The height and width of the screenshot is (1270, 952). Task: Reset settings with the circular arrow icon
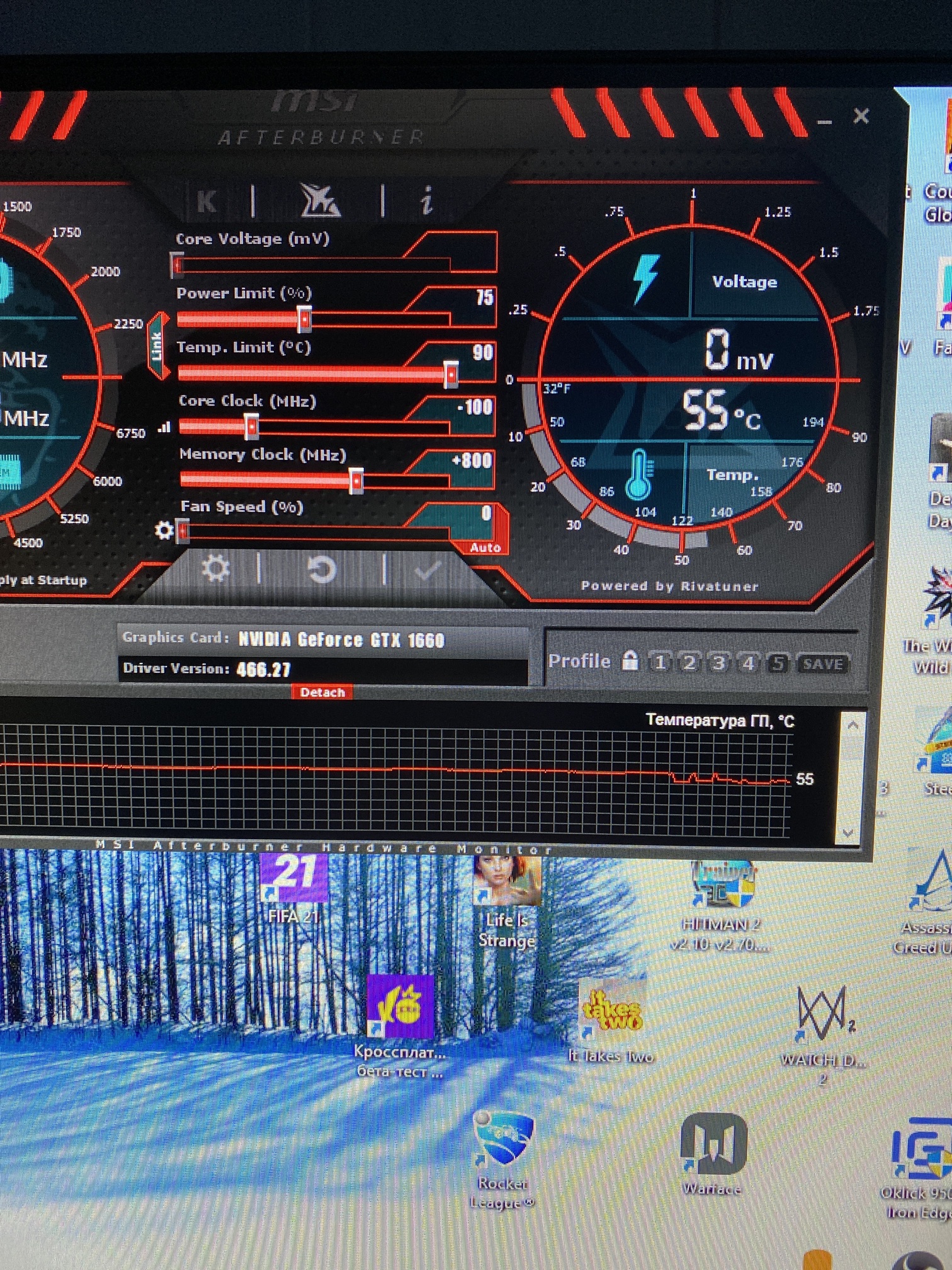[x=322, y=569]
